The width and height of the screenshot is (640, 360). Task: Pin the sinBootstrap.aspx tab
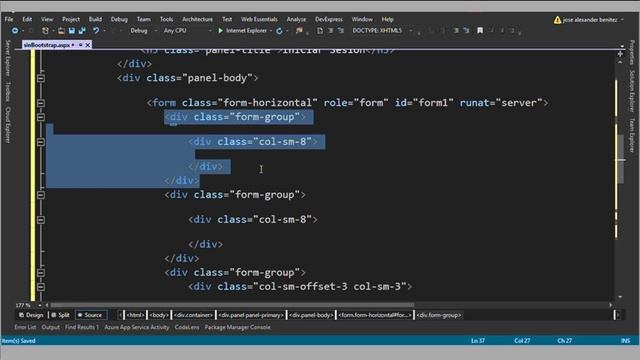pyautogui.click(x=81, y=45)
